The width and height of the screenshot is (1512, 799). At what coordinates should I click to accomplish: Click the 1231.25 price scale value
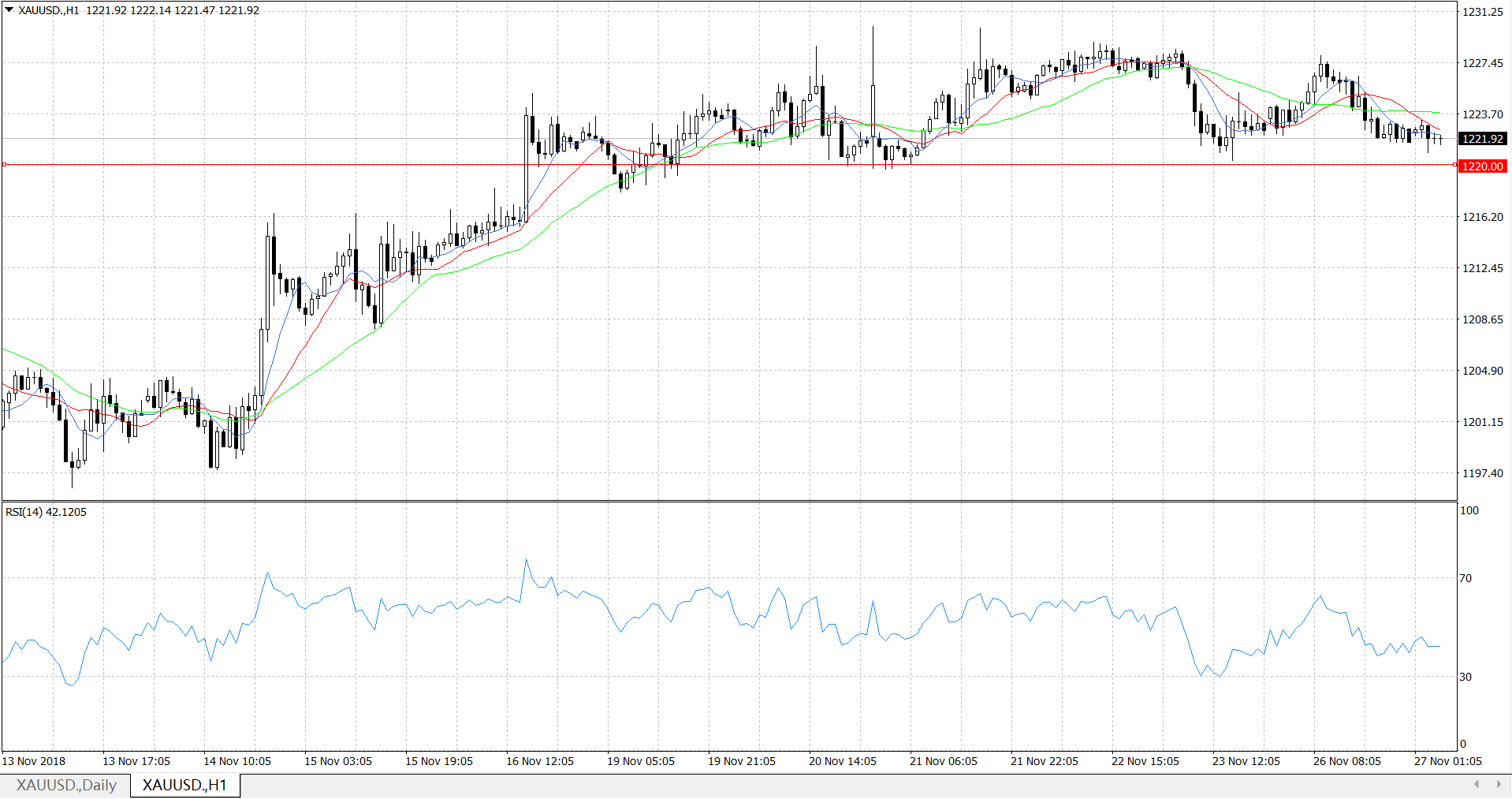(1483, 12)
